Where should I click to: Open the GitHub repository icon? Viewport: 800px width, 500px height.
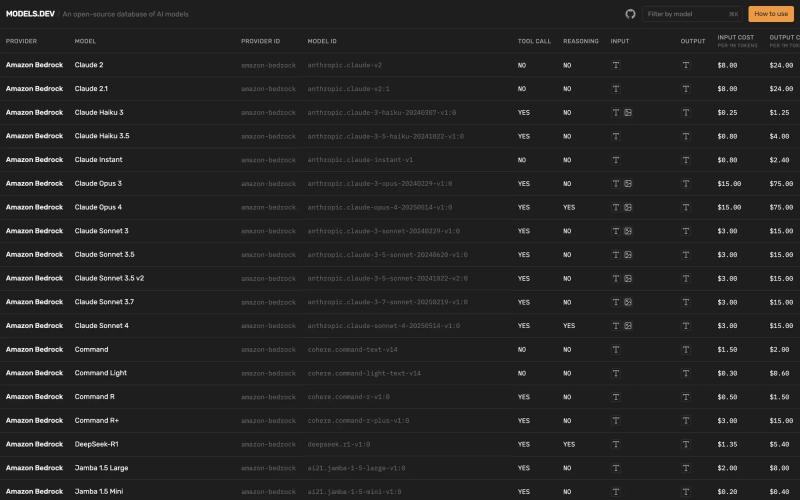coord(630,14)
